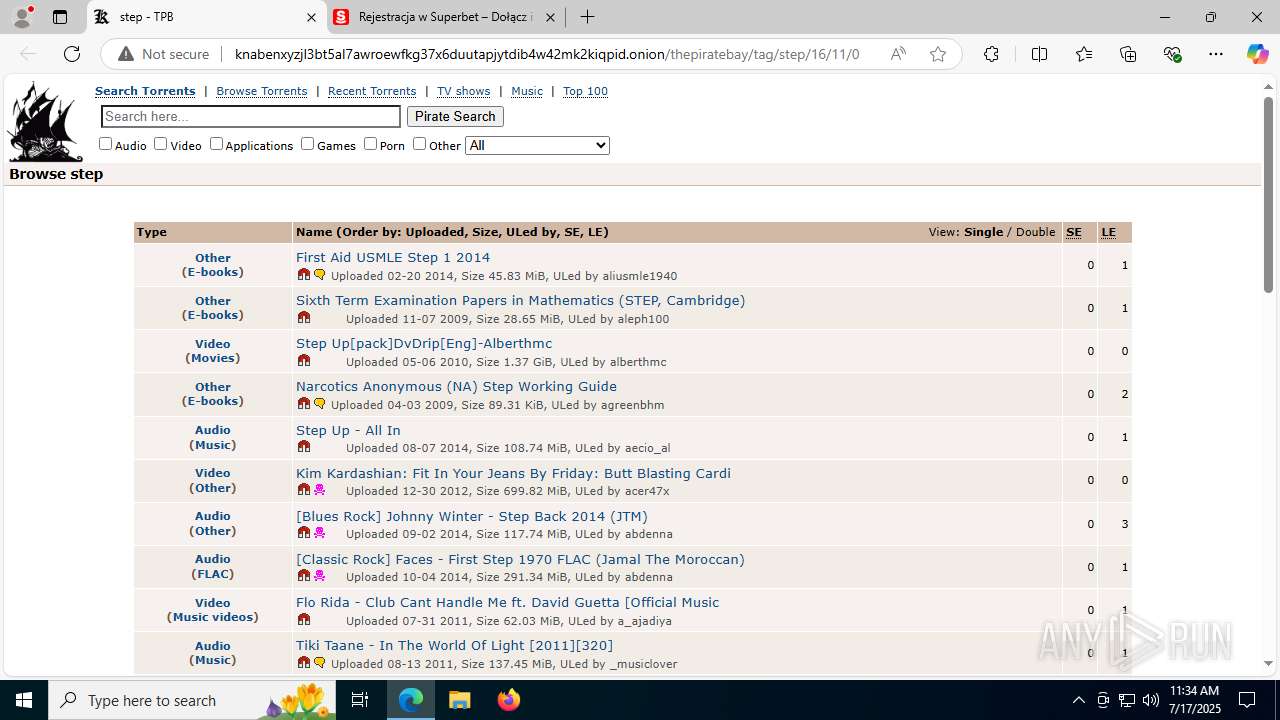Click the Not secure site info indicator
1280x720 pixels.
pos(164,54)
